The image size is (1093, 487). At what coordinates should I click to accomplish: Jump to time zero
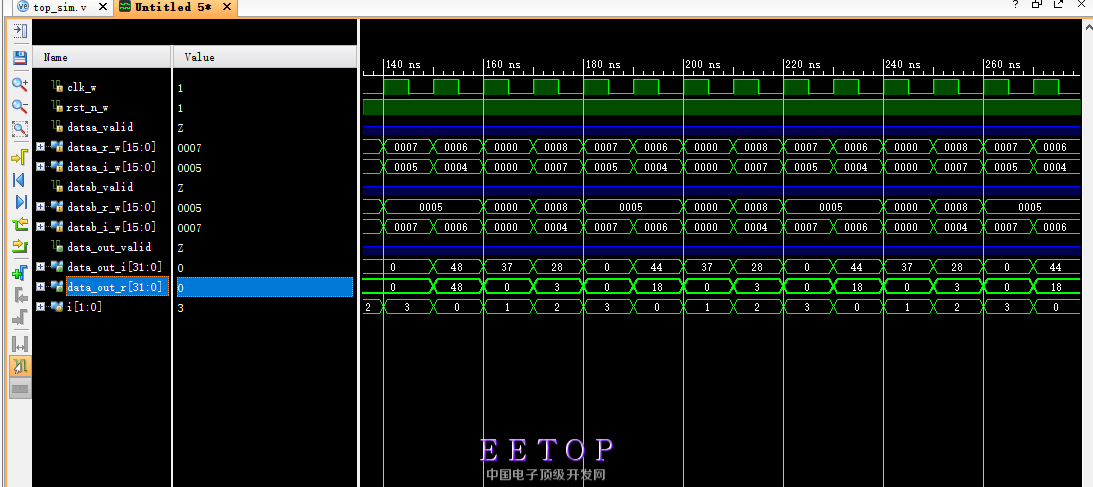click(x=20, y=180)
